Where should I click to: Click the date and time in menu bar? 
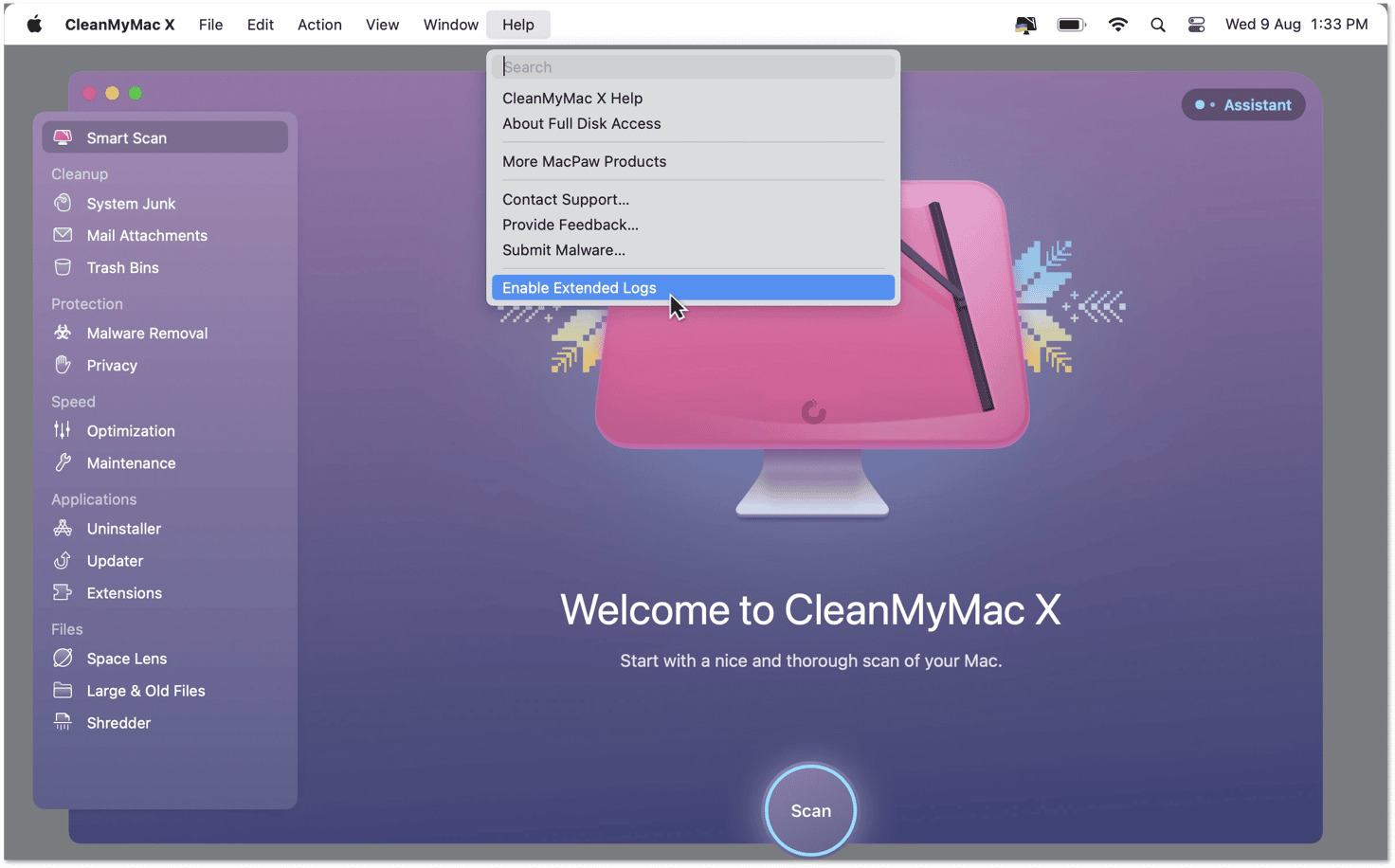1296,25
